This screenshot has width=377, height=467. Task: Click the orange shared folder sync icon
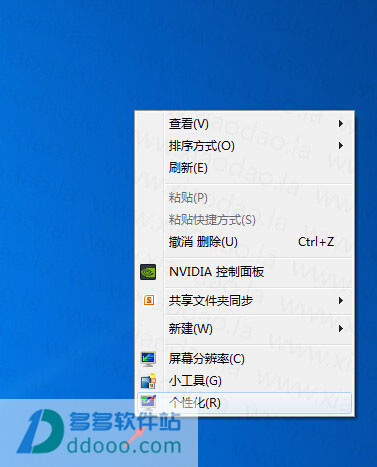149,300
